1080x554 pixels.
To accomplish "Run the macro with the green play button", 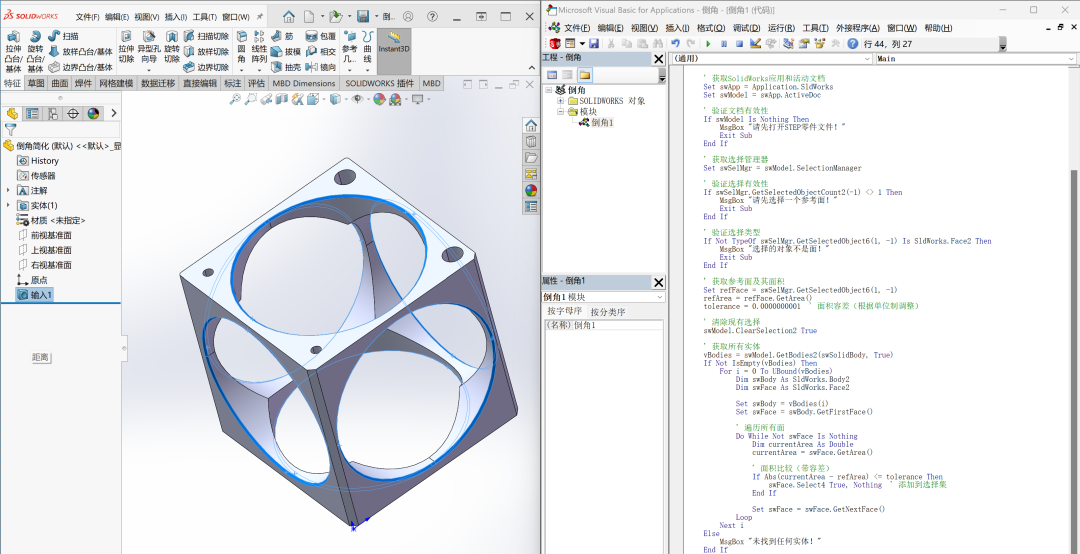I will tap(708, 43).
